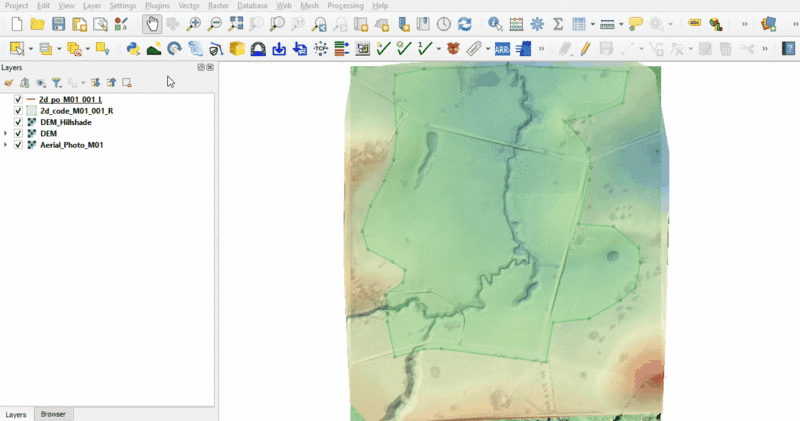Toggle visibility of 2d_code_M01_001_R layer
Image resolution: width=800 pixels, height=421 pixels.
tap(19, 111)
